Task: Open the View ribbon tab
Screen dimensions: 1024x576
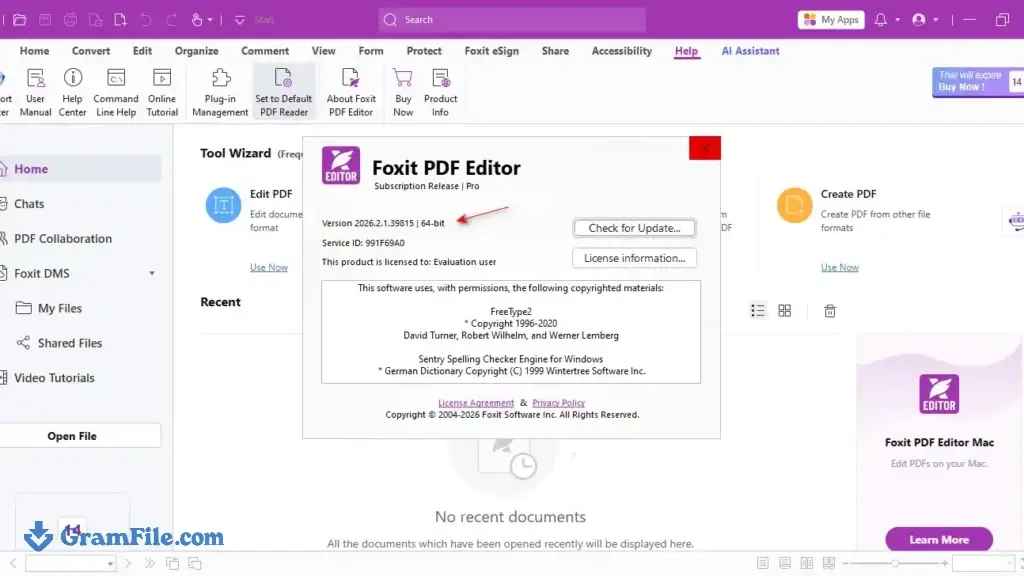Action: 323,51
